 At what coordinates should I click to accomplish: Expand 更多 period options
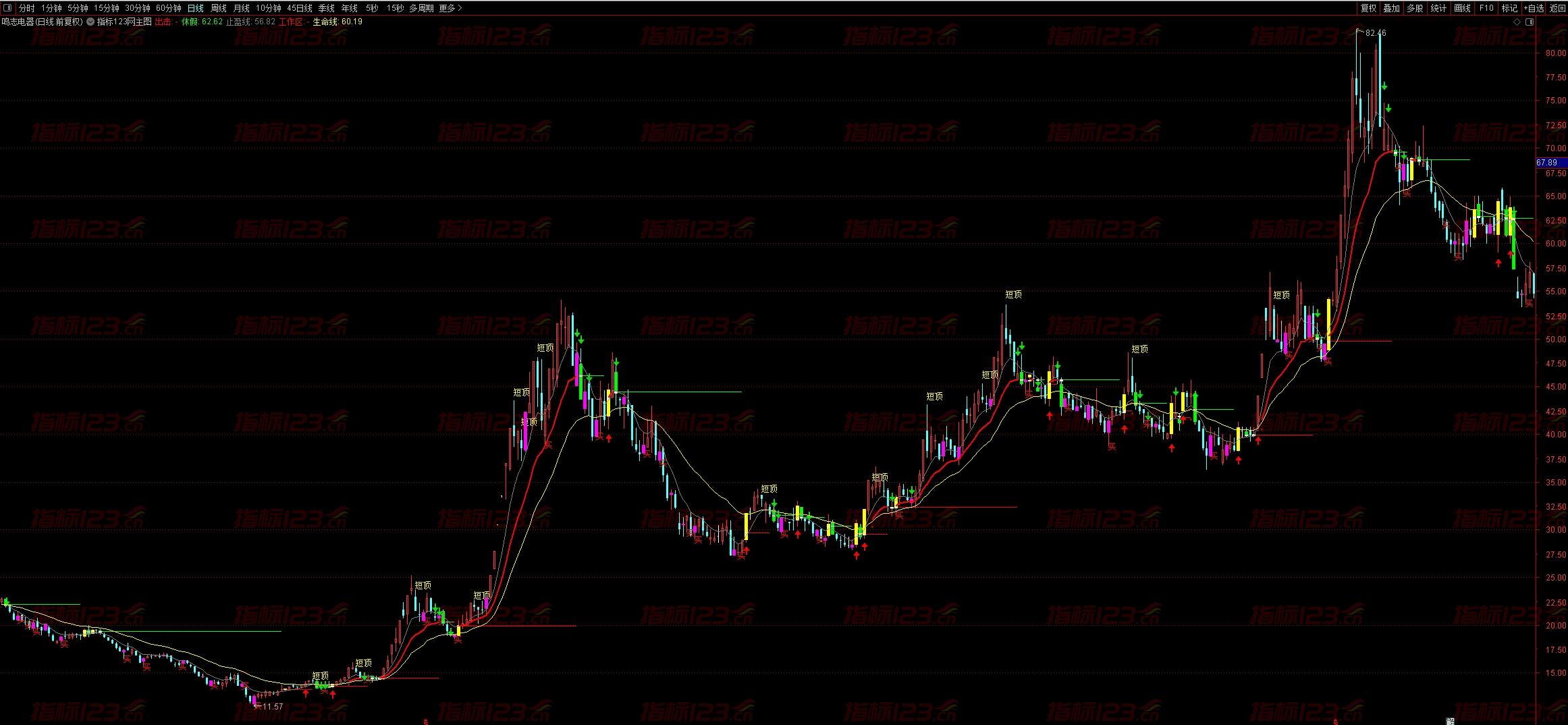[x=450, y=8]
